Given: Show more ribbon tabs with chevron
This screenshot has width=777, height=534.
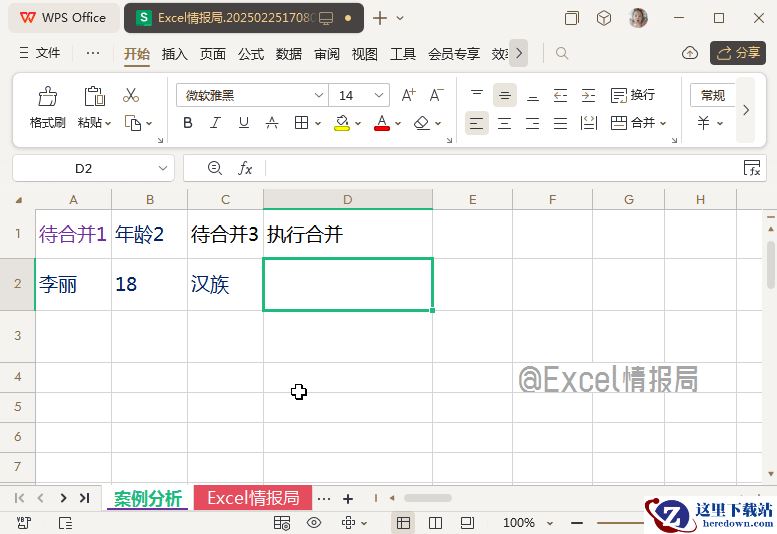Looking at the screenshot, I should 518,53.
